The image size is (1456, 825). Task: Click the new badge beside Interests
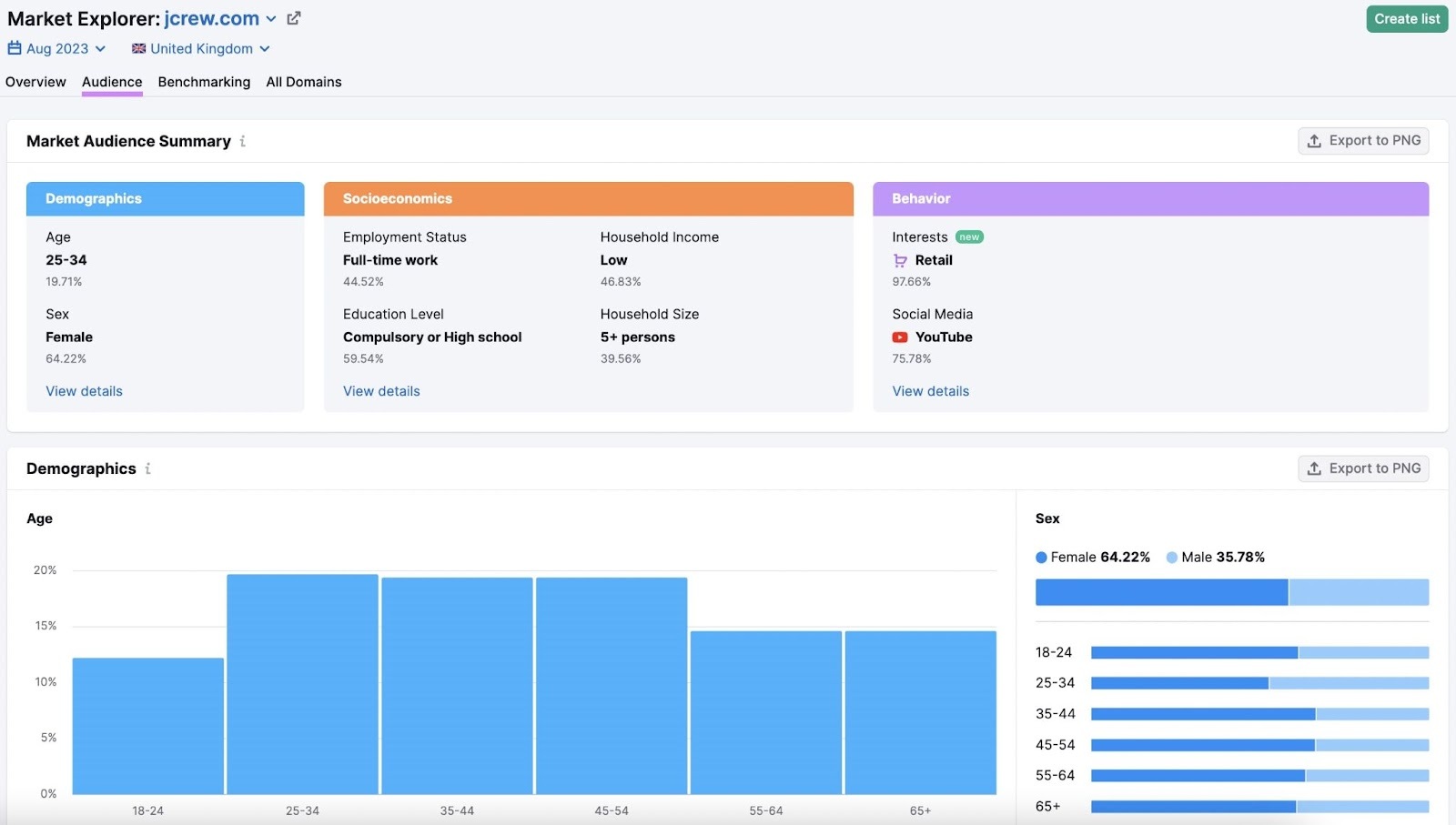969,237
